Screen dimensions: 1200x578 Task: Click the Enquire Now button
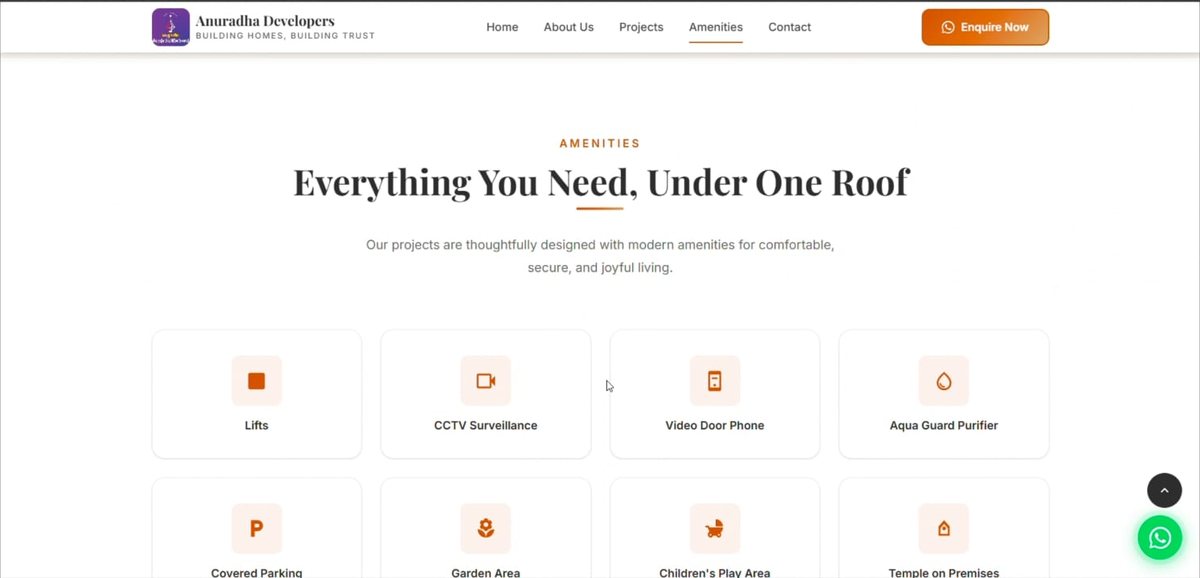[x=985, y=27]
